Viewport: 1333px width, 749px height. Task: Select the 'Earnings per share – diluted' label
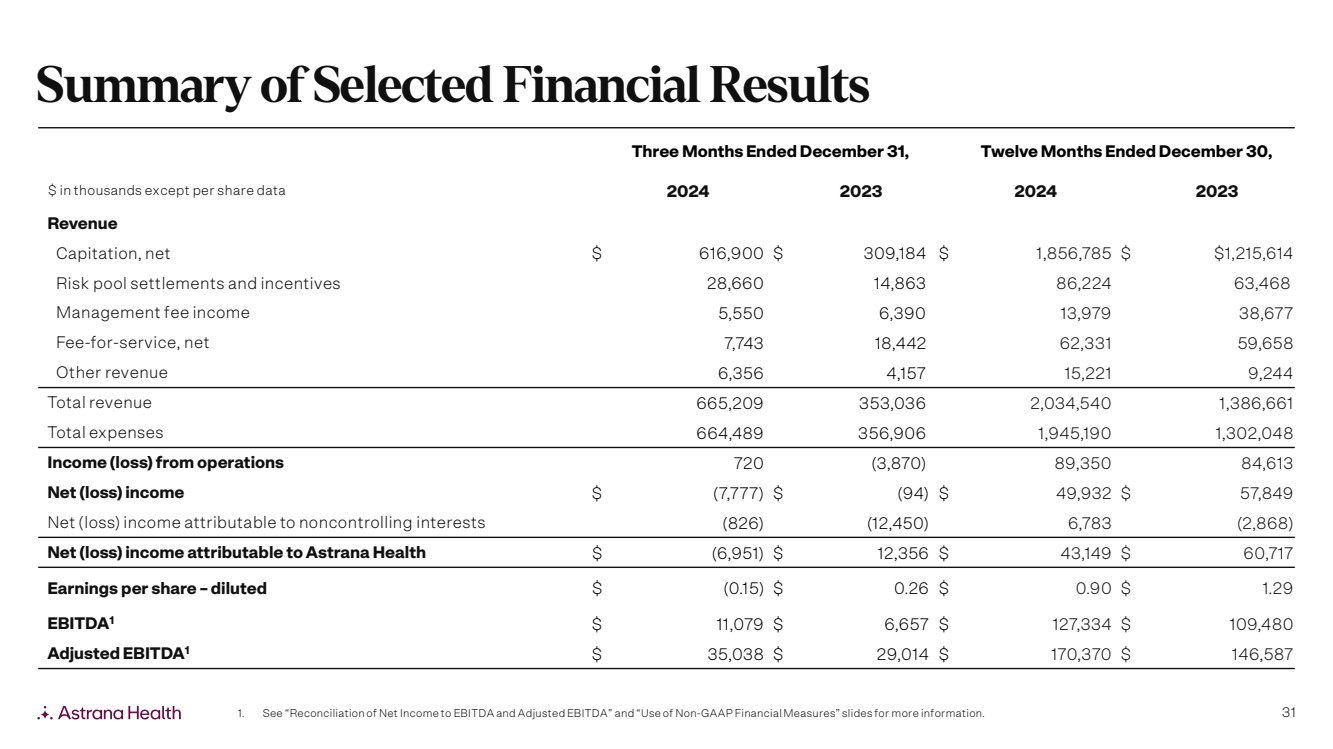[x=157, y=588]
